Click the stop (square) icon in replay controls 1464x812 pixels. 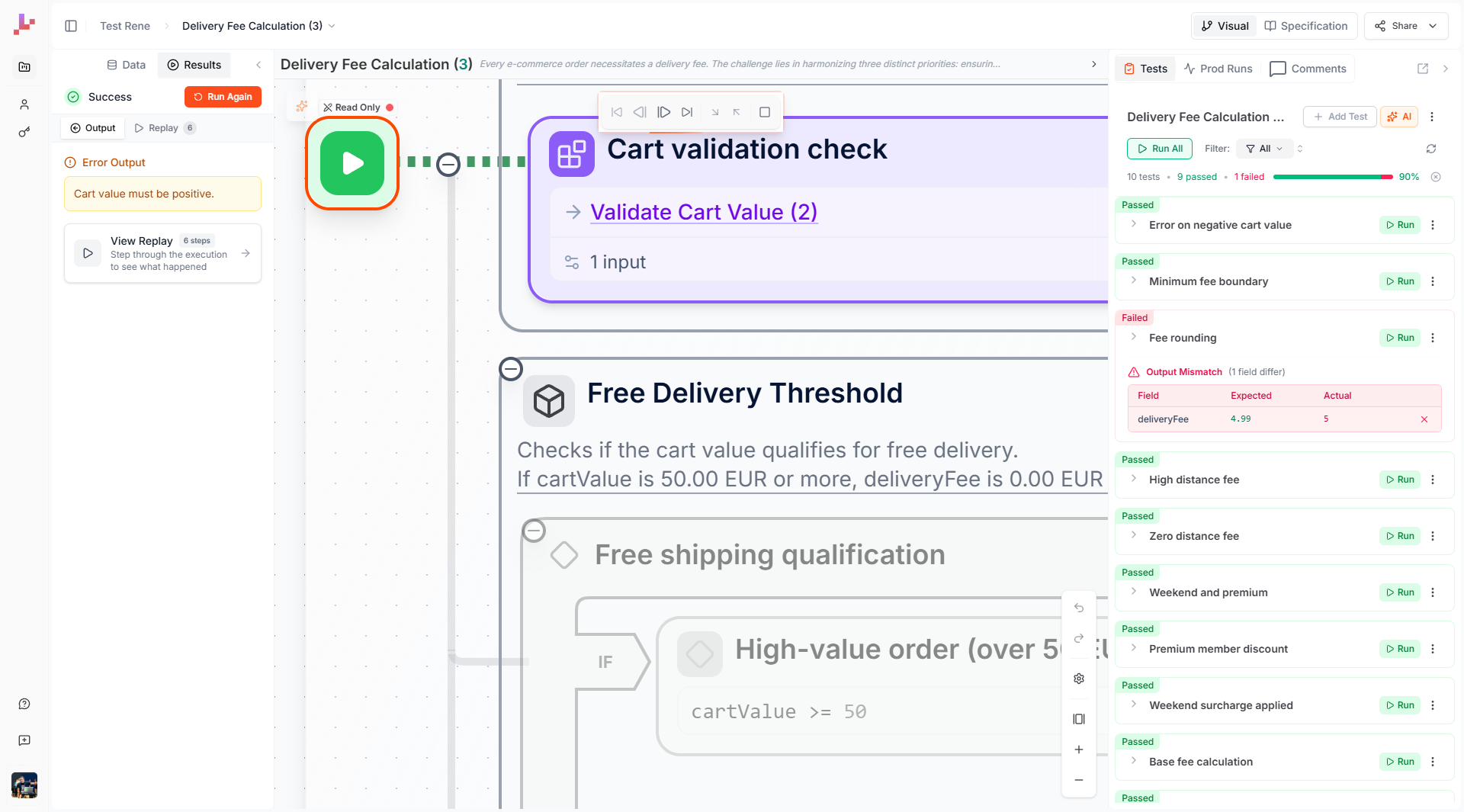[763, 112]
